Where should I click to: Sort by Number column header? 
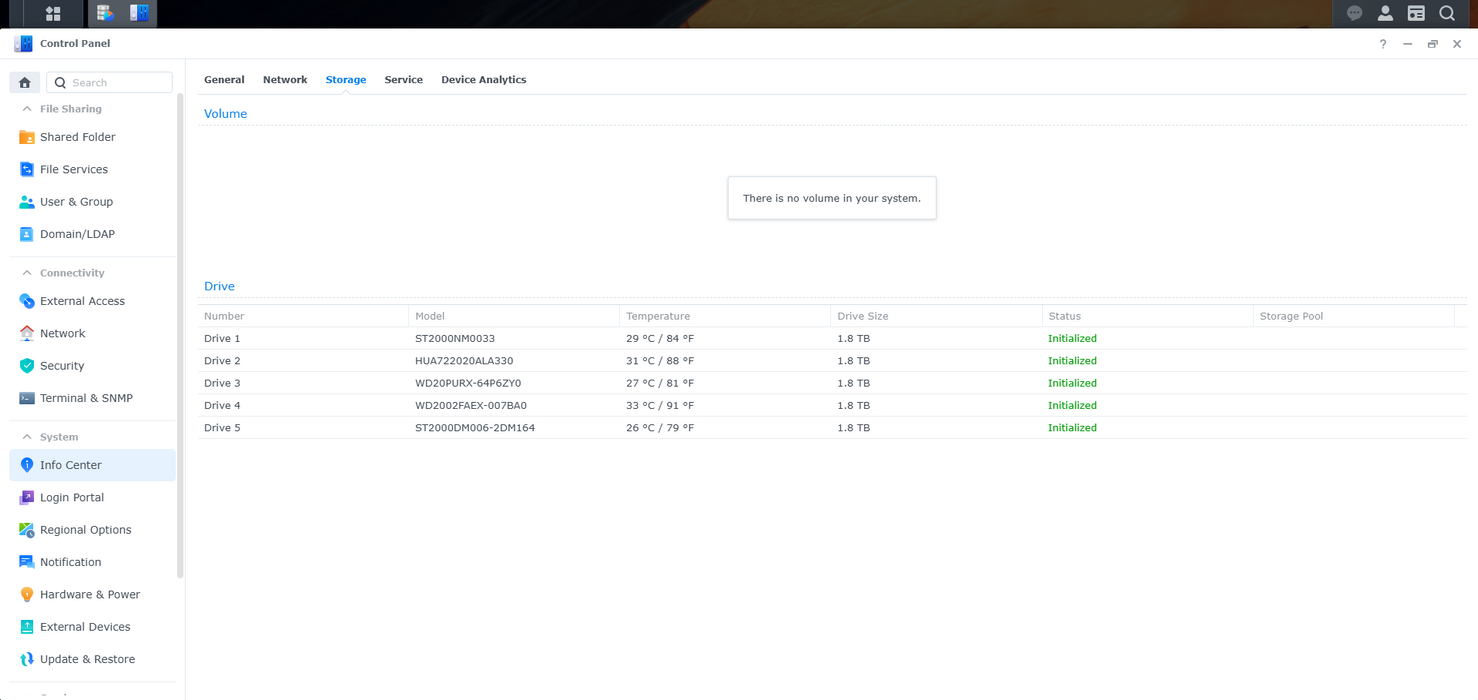point(303,316)
